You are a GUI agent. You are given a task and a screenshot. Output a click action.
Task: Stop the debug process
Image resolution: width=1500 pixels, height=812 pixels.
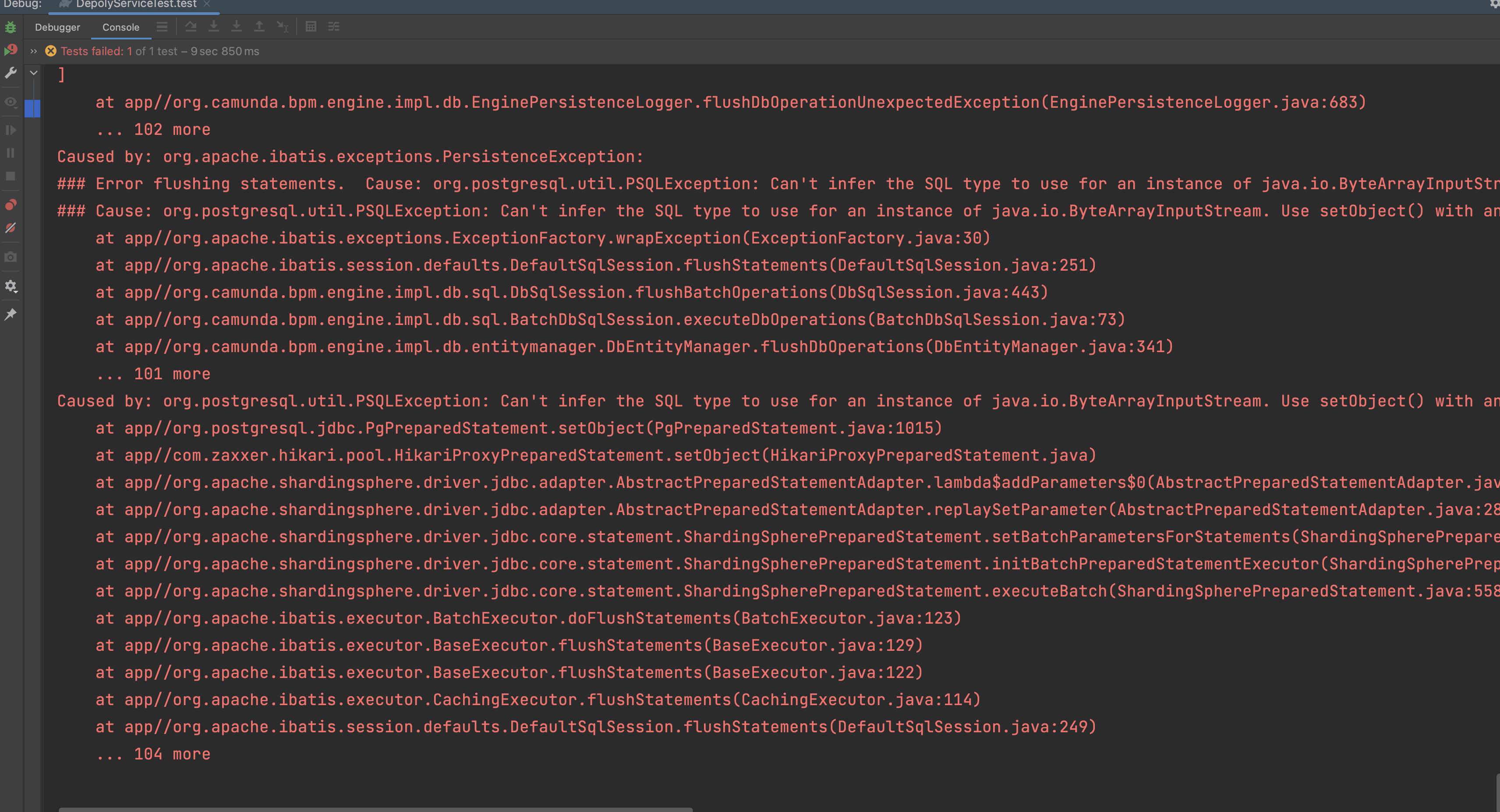(x=11, y=177)
